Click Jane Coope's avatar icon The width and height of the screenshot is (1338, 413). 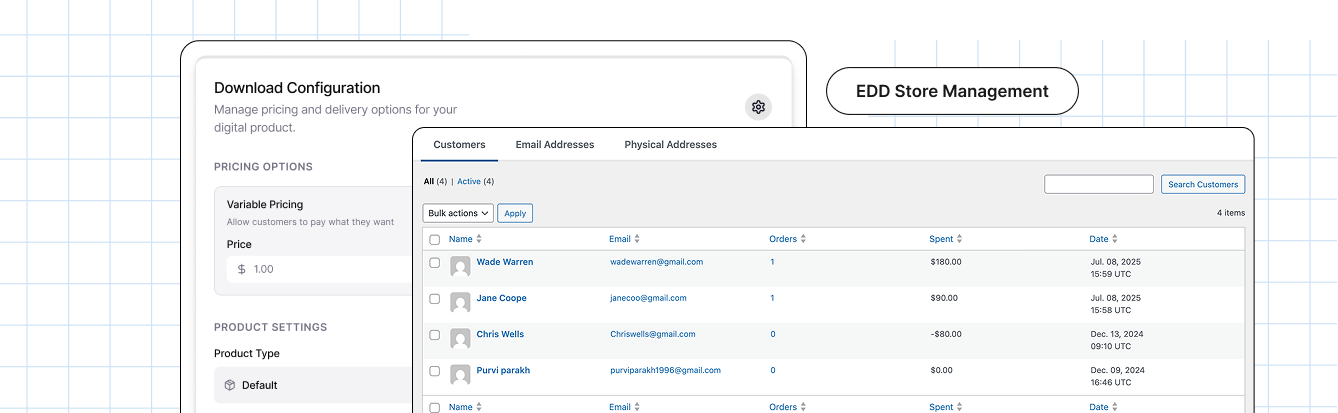[x=460, y=302]
